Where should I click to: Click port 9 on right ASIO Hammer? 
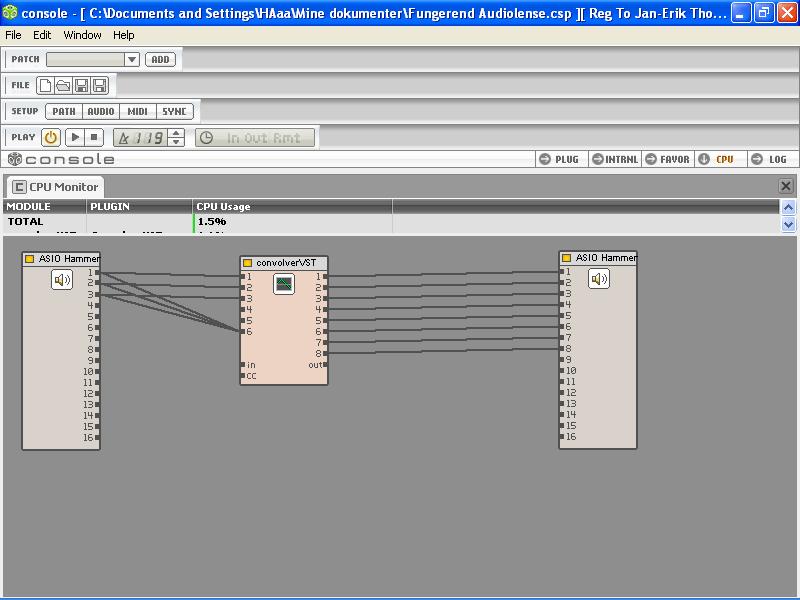[562, 359]
